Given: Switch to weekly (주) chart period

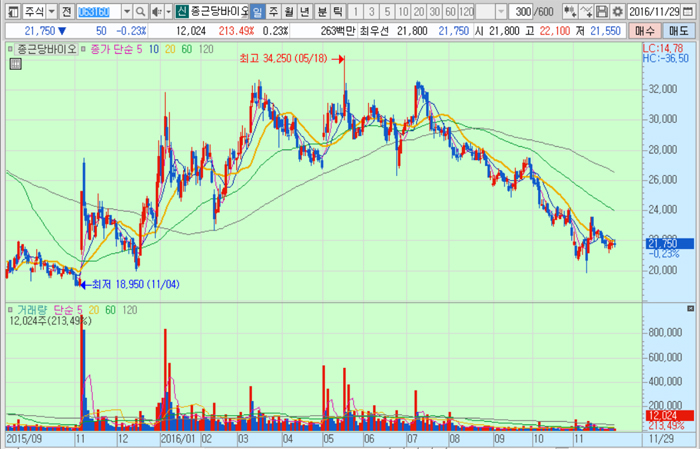Looking at the screenshot, I should (x=274, y=11).
